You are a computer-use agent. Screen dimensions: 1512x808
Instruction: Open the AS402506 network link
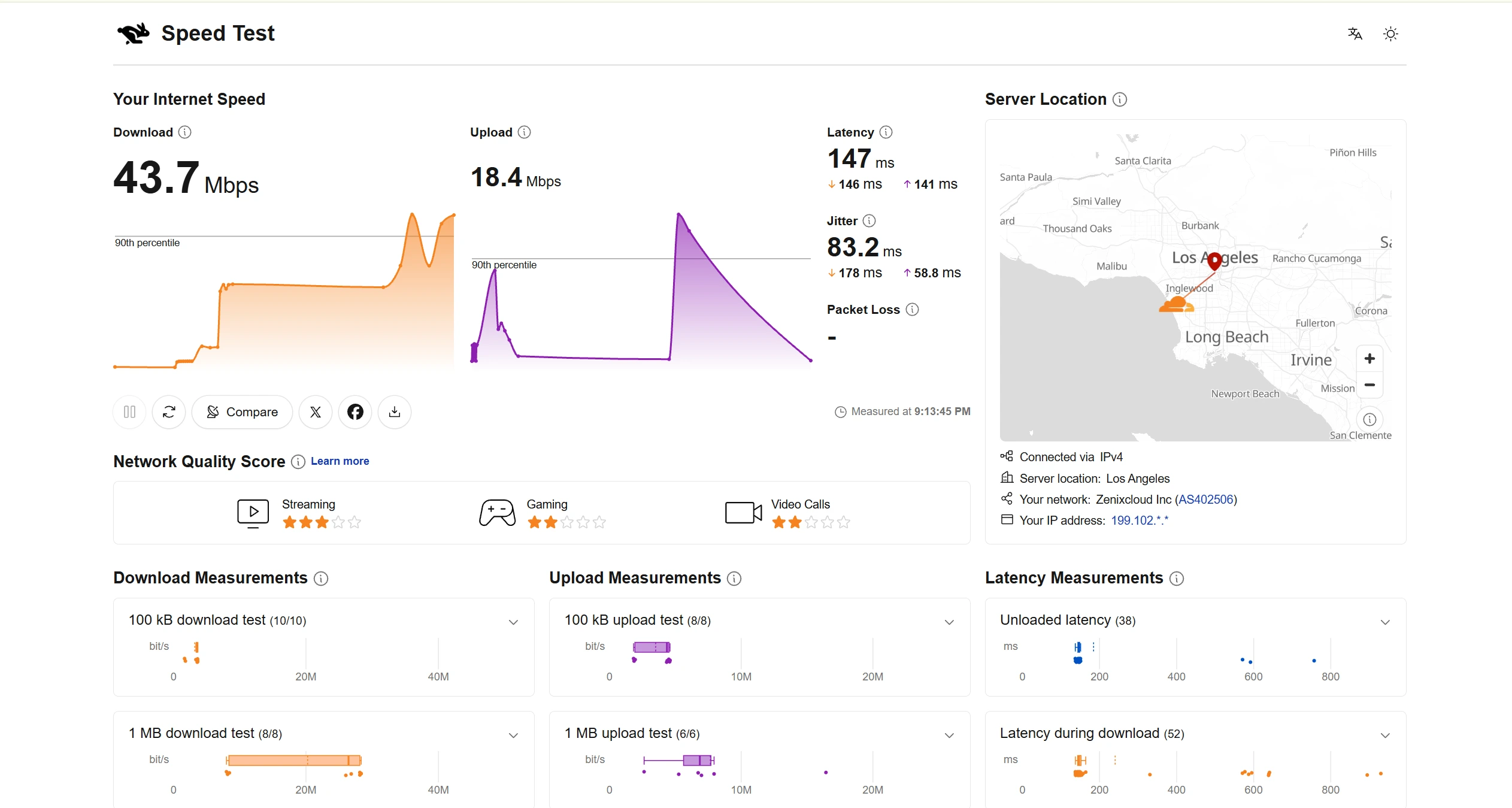tap(1206, 500)
